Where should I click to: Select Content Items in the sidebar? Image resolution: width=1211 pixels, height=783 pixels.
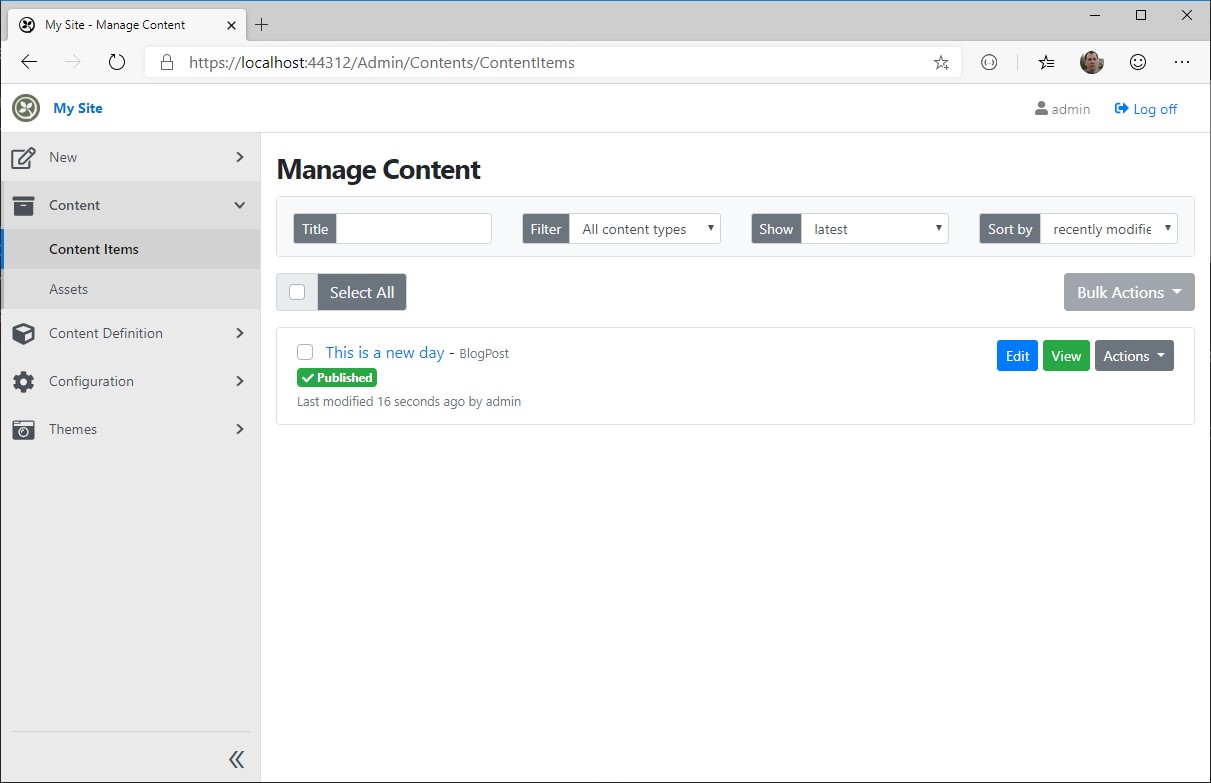(x=93, y=248)
